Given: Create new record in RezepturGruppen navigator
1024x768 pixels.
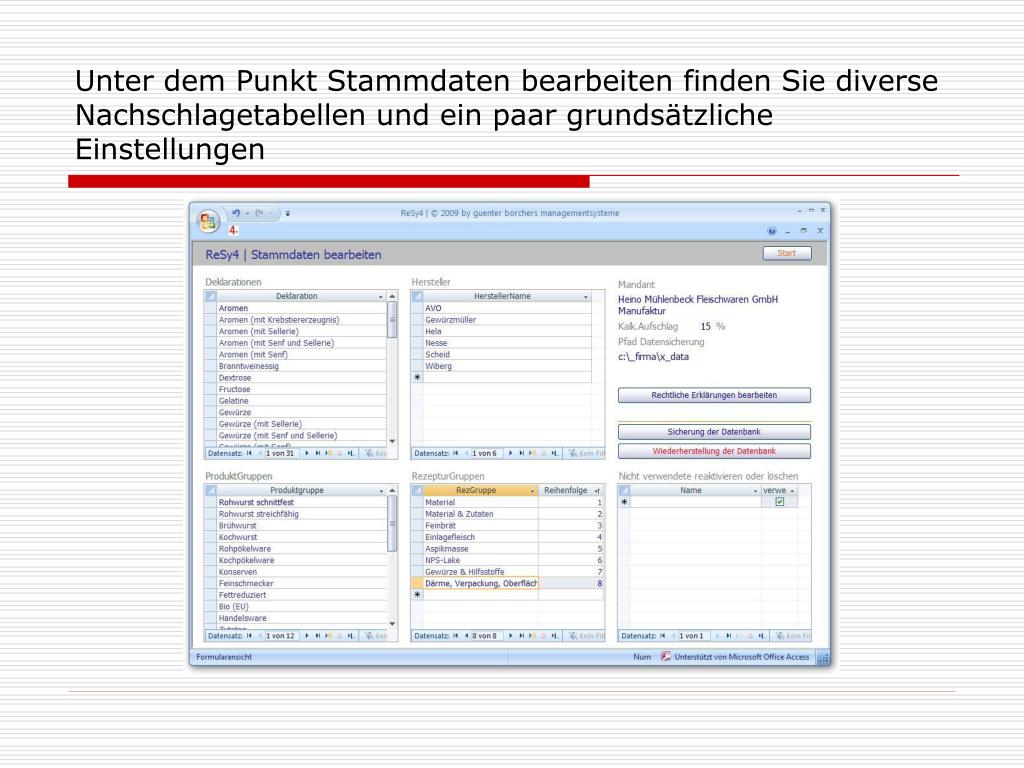Looking at the screenshot, I should pyautogui.click(x=532, y=635).
